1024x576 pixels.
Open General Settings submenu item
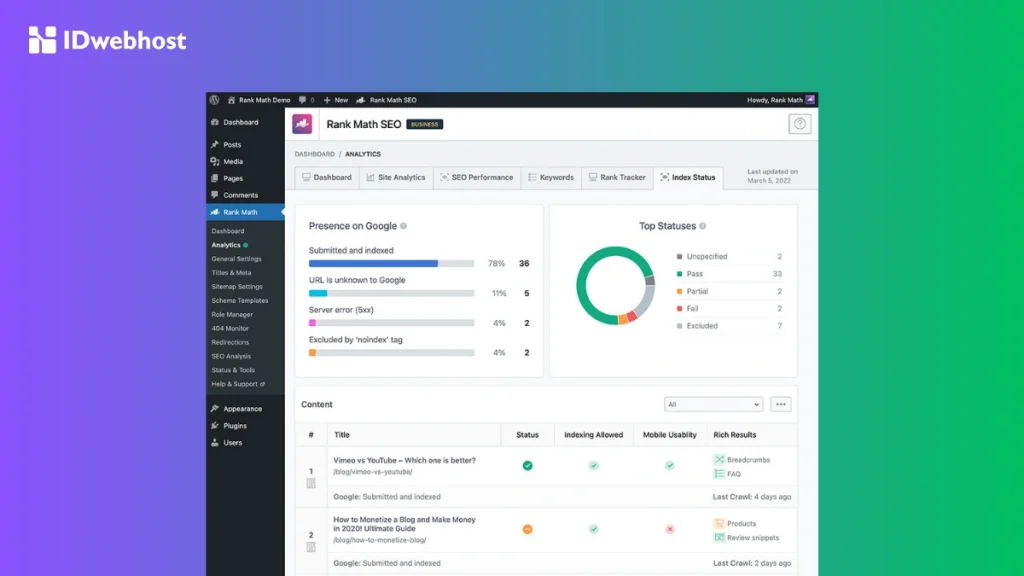click(x=236, y=259)
